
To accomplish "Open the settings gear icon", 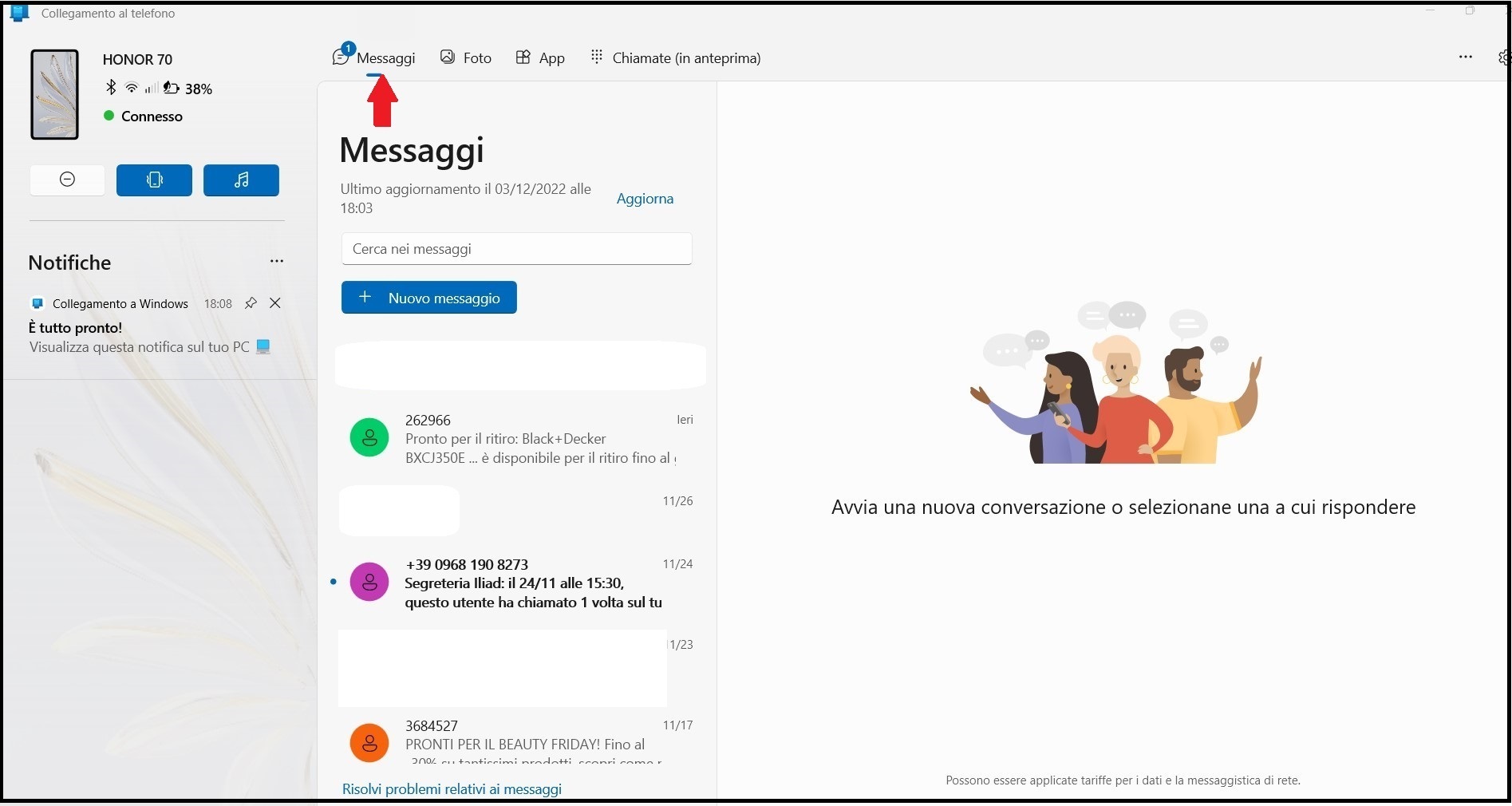I will (x=1504, y=57).
